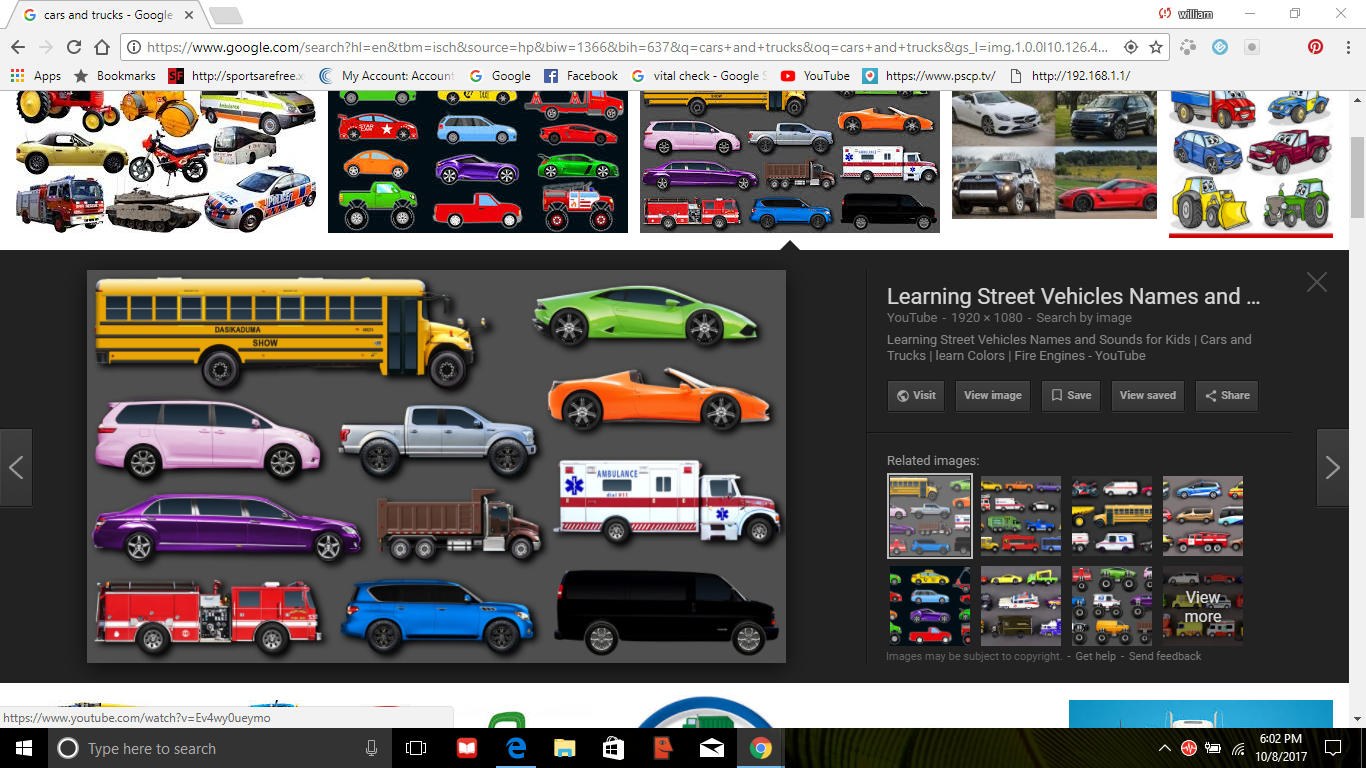Click the Wi-Fi network tray icon
This screenshot has width=1366, height=768.
pos(1238,748)
